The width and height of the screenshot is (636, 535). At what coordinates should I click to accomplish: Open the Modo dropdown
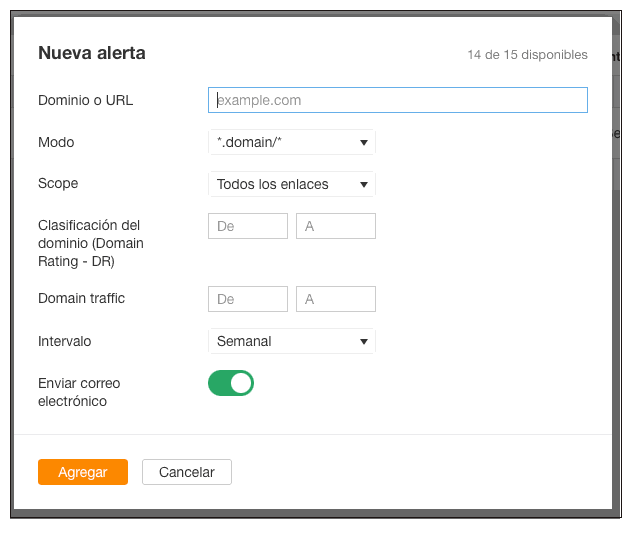[291, 143]
